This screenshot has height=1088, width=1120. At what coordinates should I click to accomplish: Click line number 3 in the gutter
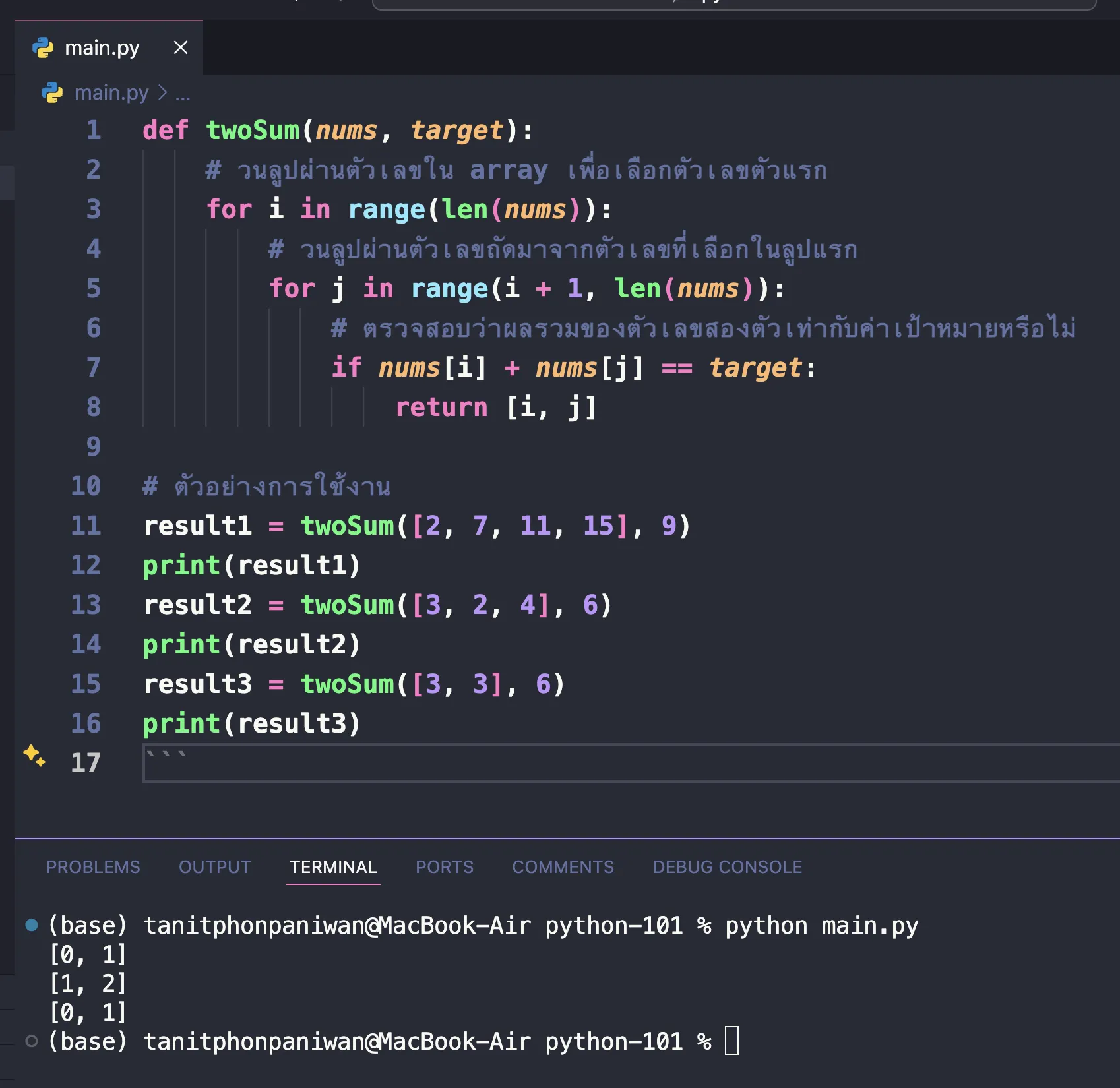[x=94, y=209]
